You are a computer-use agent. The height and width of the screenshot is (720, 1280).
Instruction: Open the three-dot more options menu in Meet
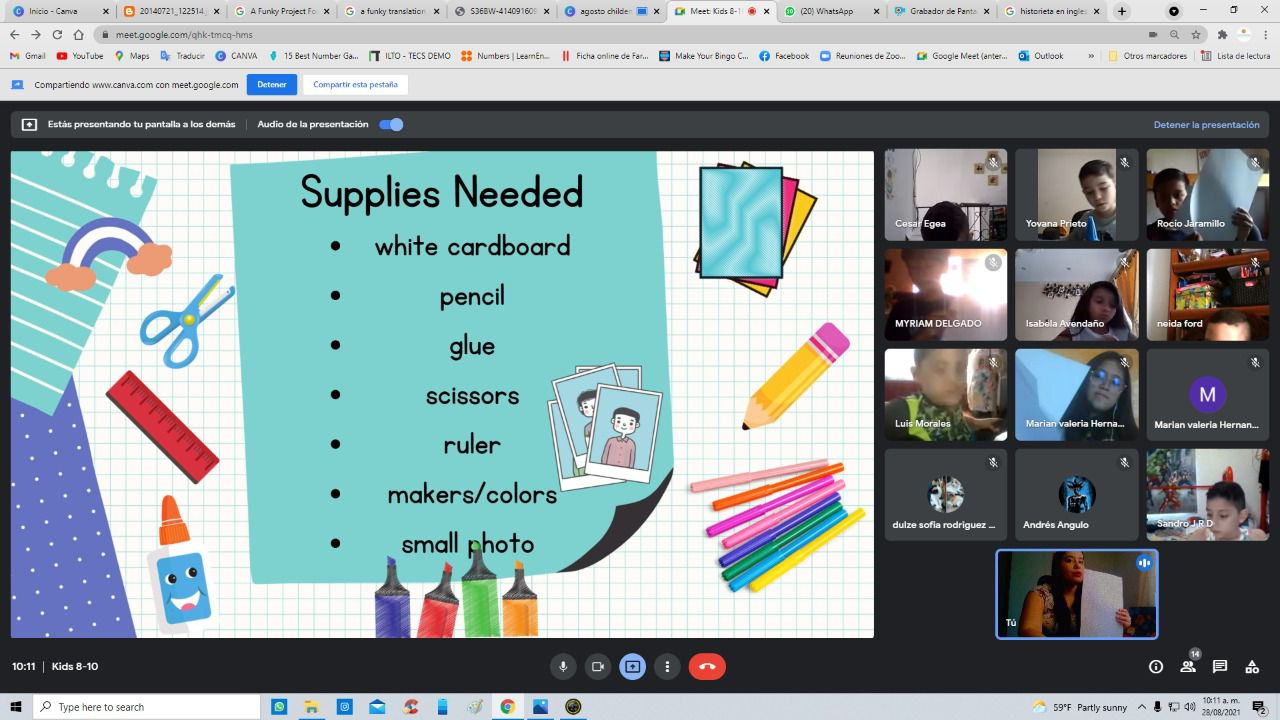point(667,667)
